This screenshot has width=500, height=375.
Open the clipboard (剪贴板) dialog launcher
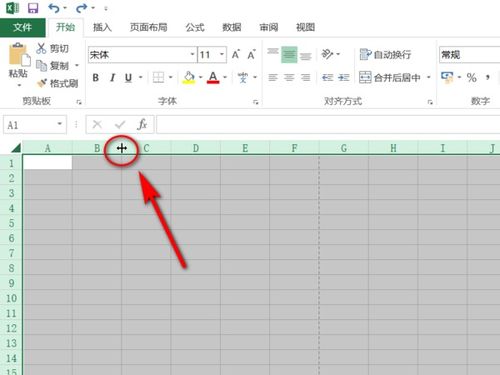pyautogui.click(x=79, y=102)
